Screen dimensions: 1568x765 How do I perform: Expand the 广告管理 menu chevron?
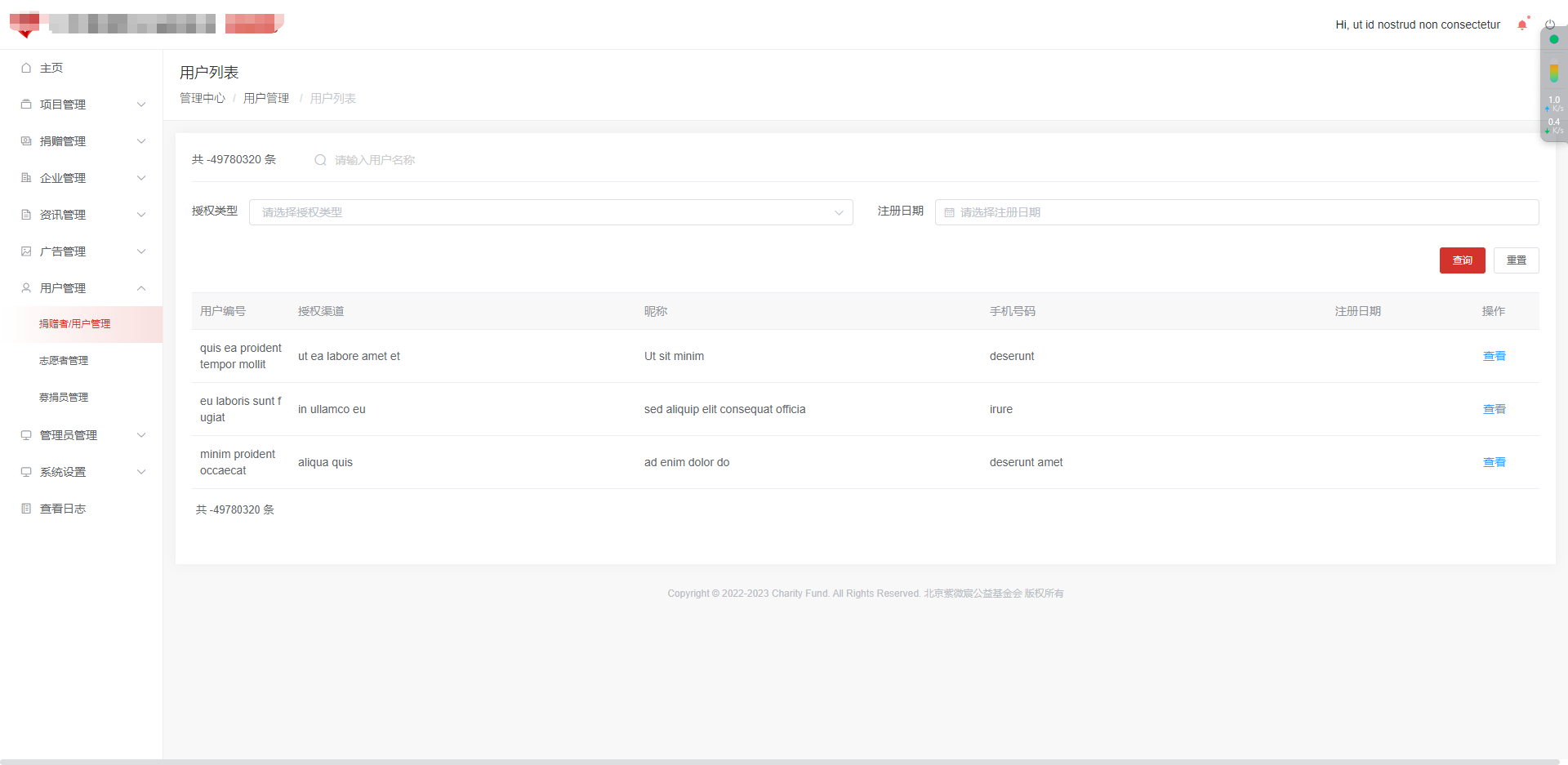(x=141, y=251)
